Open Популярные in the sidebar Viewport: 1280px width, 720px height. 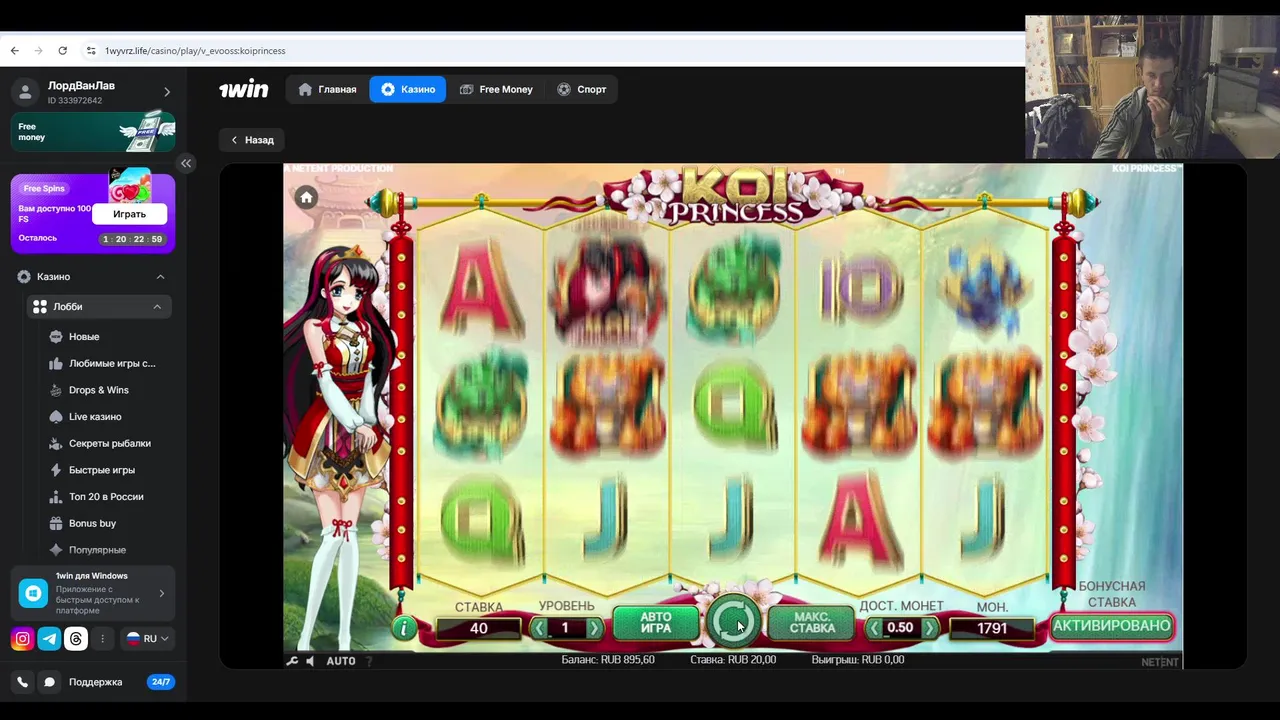(x=100, y=550)
